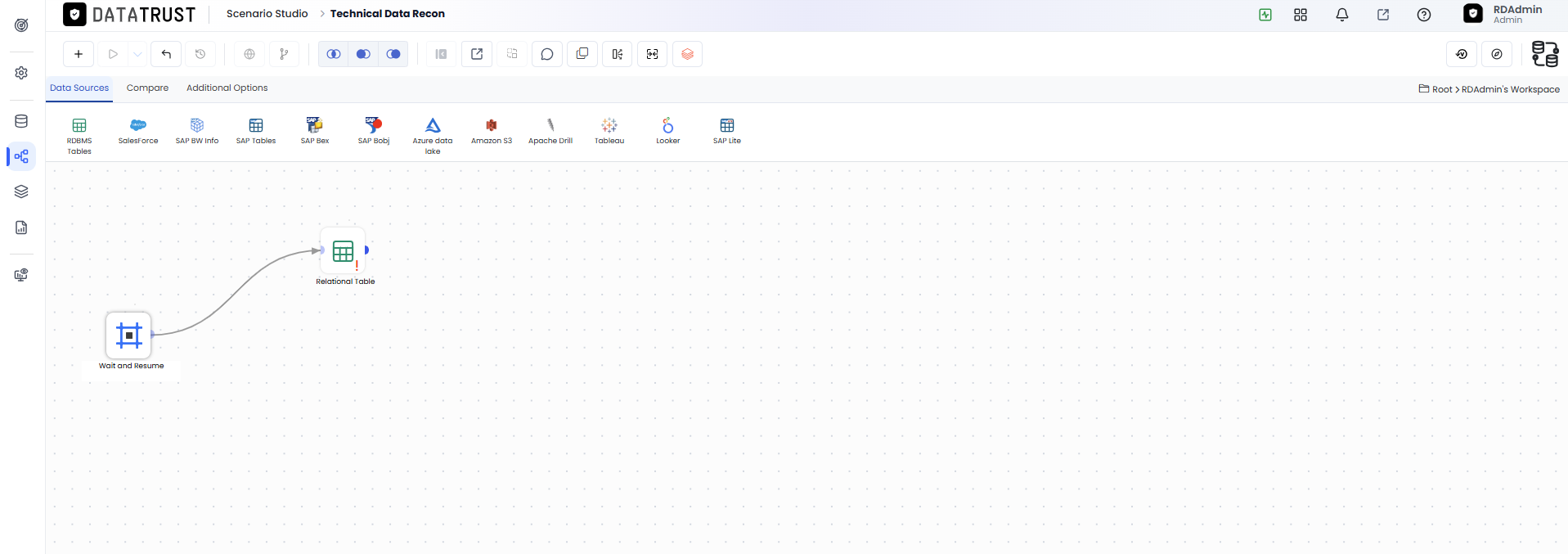Viewport: 1568px width, 554px height.
Task: Open sidebar settings gear icon
Action: [21, 73]
